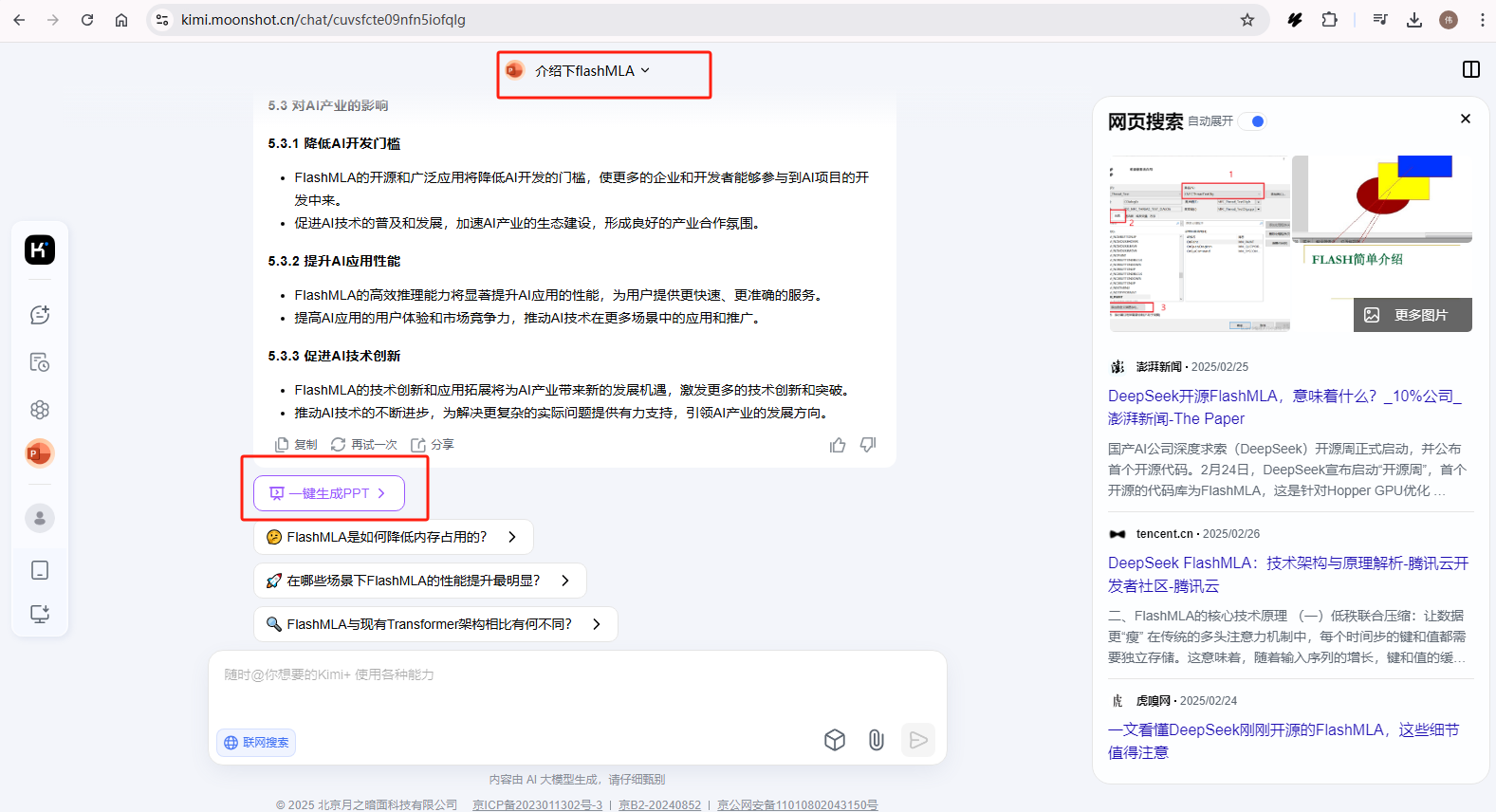Open DeepSeek FlashMLA 技术架构与原理解析 link

(x=1288, y=574)
